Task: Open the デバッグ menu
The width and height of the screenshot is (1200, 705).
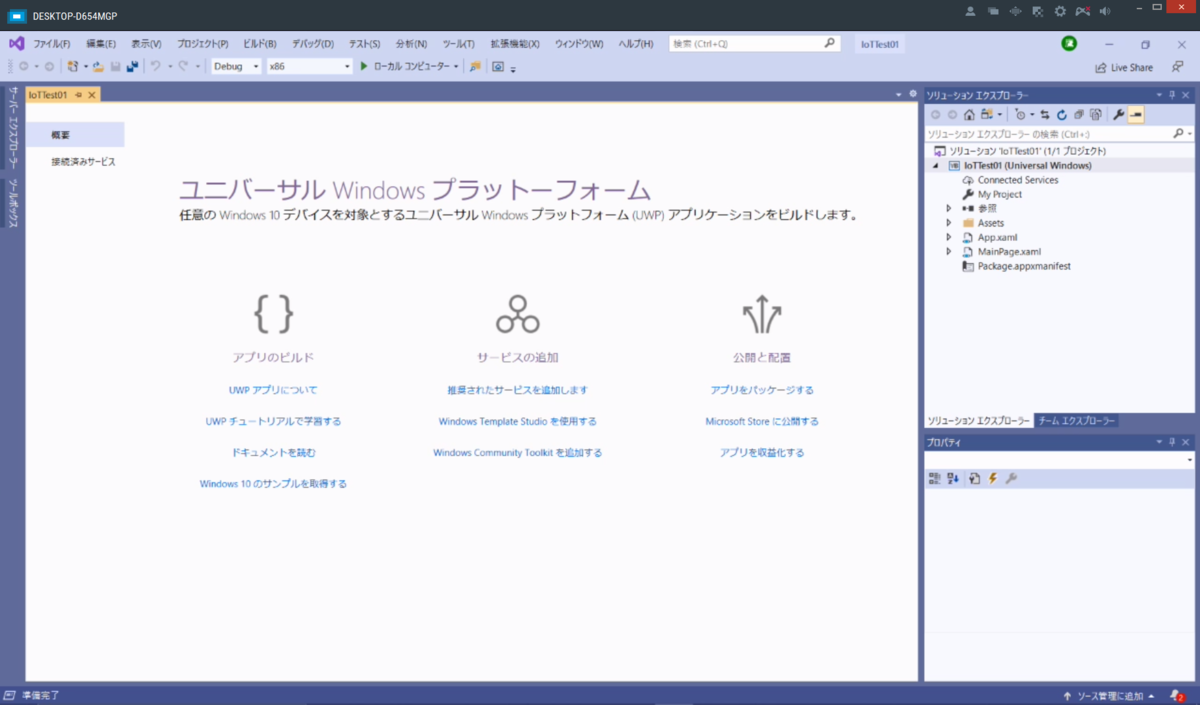Action: pos(312,43)
